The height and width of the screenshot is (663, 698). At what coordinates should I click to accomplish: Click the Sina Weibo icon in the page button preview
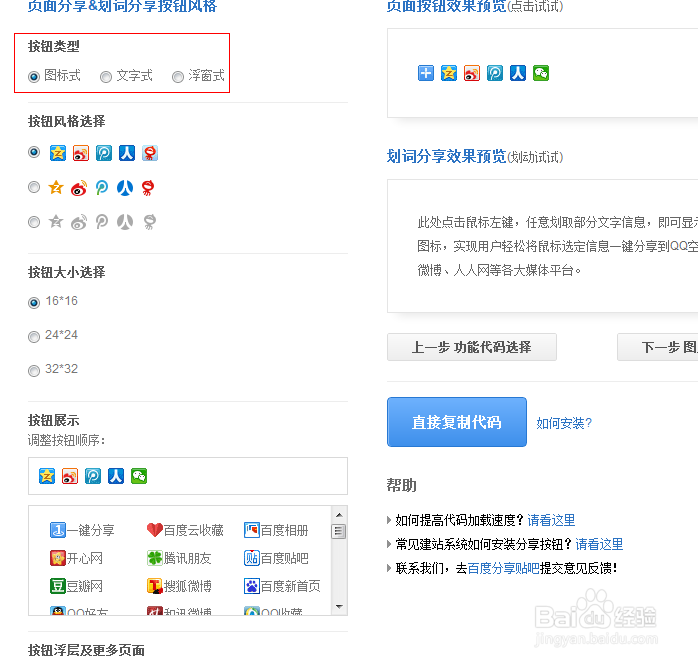[472, 73]
